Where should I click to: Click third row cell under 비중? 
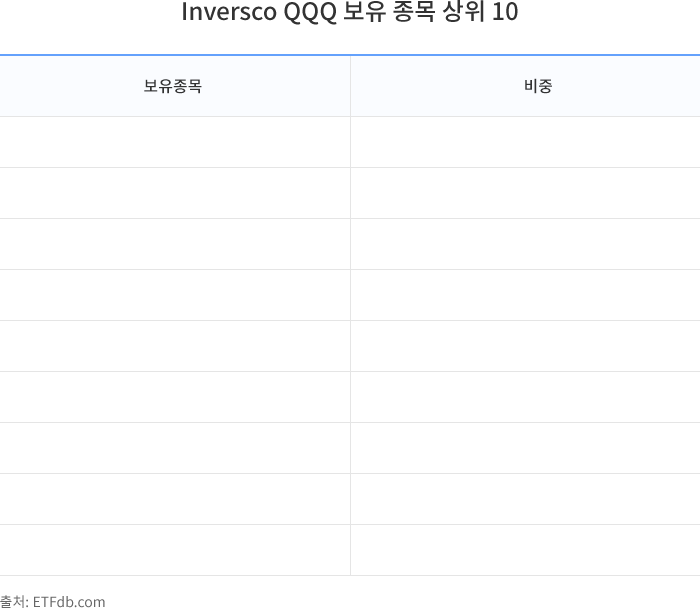525,244
